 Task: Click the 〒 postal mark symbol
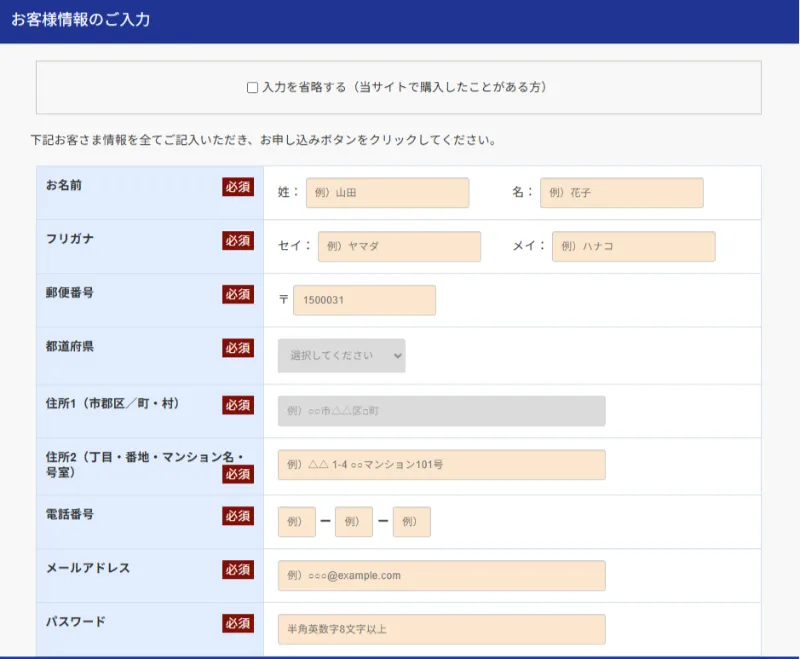(284, 300)
